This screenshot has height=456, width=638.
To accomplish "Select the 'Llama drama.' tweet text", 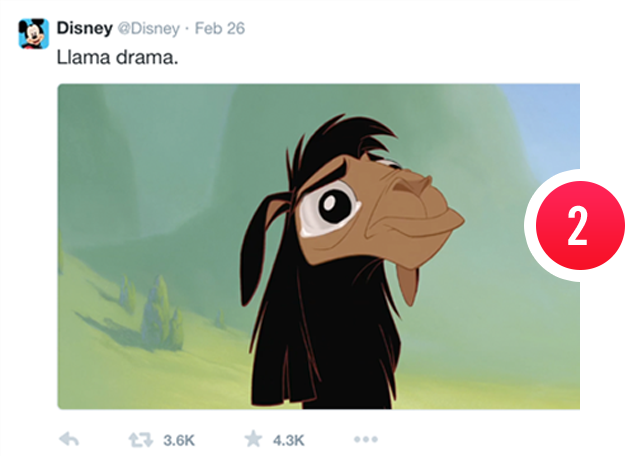I will 117,57.
